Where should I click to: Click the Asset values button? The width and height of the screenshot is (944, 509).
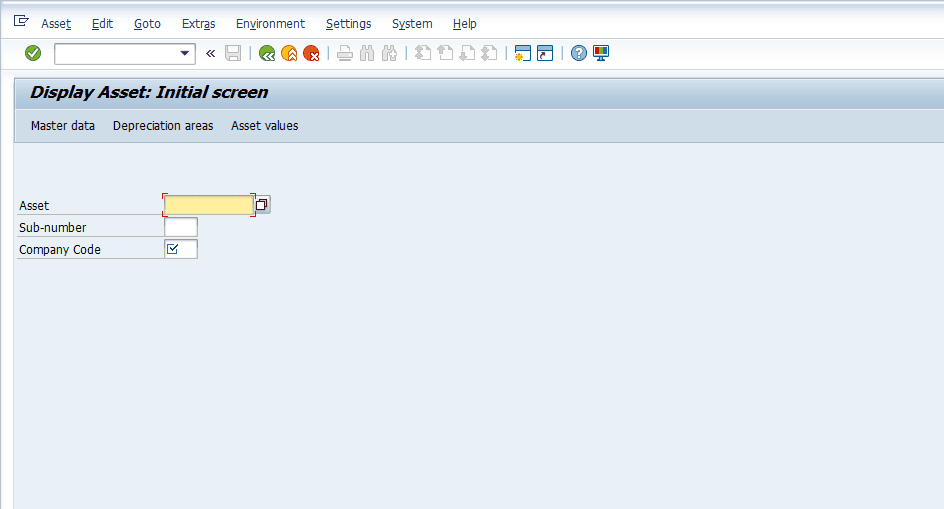[265, 126]
